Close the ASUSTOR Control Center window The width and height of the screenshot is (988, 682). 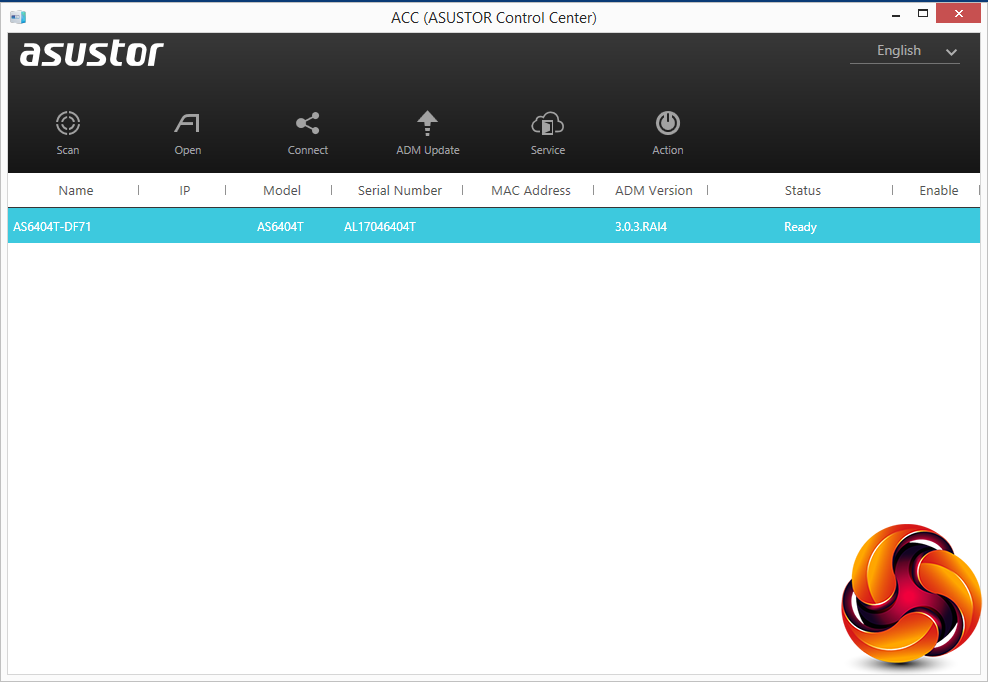[x=958, y=13]
